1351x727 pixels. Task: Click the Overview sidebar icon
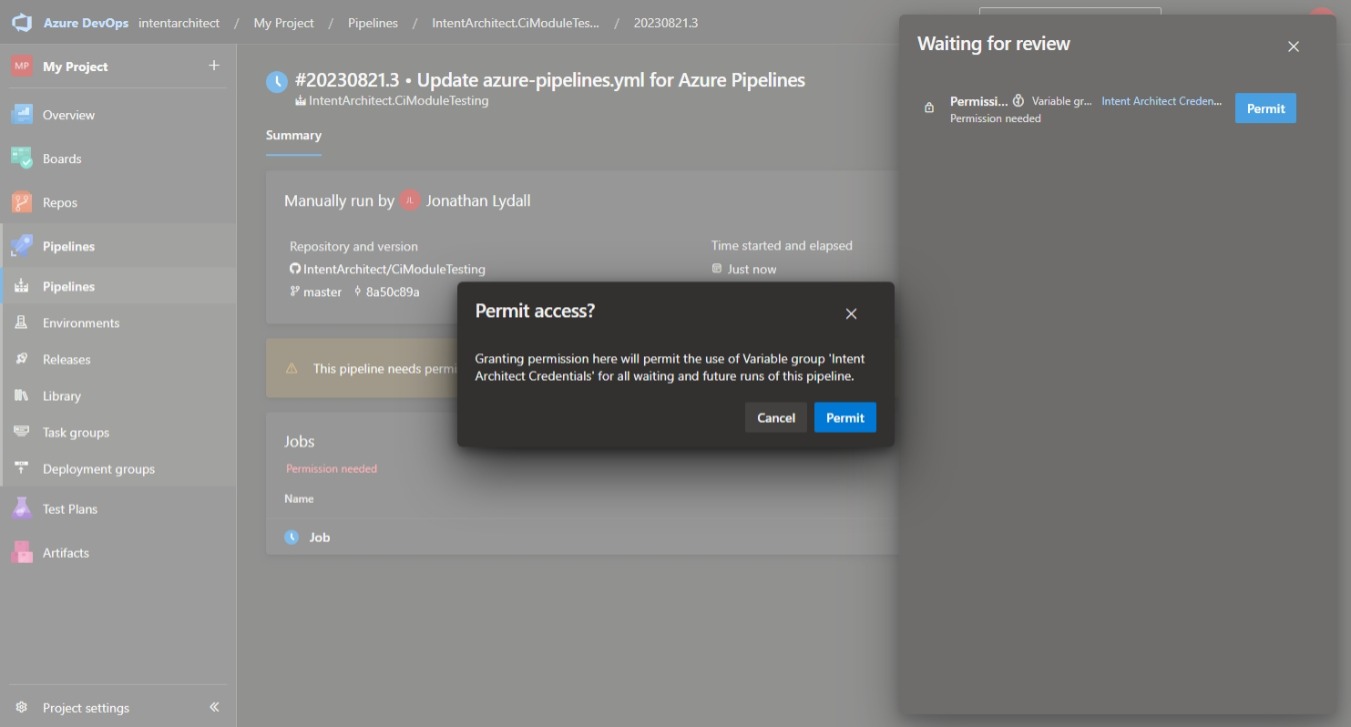[x=21, y=115]
